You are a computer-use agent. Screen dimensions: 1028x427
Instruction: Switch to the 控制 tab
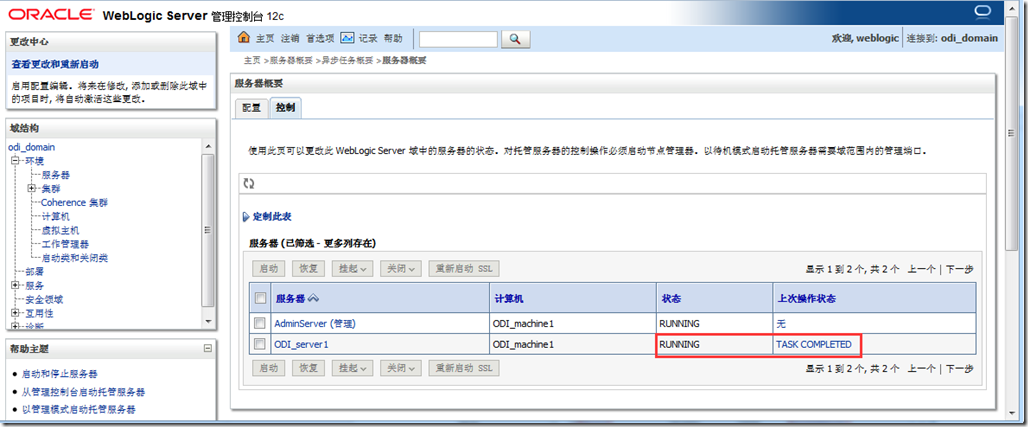pyautogui.click(x=285, y=108)
